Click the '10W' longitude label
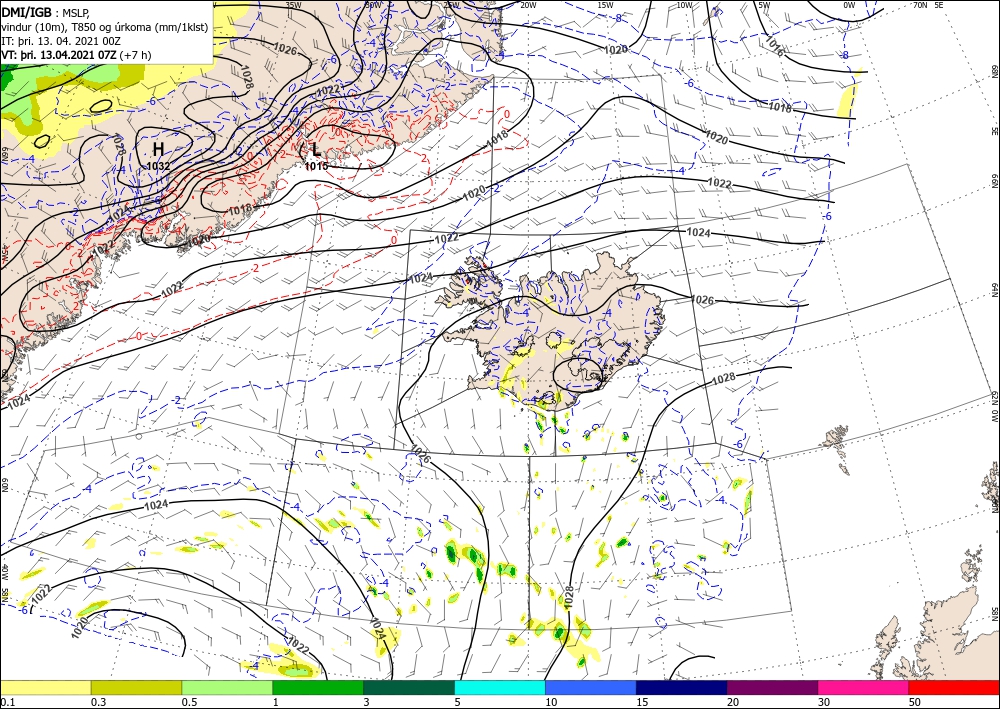 pyautogui.click(x=684, y=5)
